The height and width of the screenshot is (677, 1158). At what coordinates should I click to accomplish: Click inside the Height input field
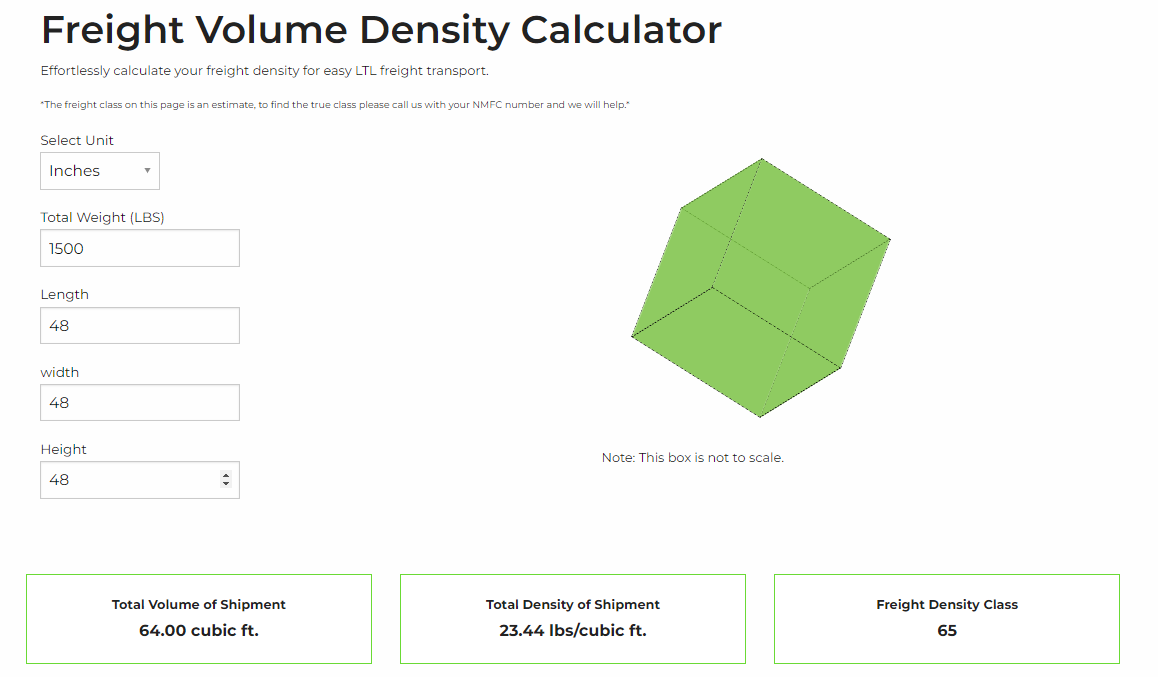[125, 480]
